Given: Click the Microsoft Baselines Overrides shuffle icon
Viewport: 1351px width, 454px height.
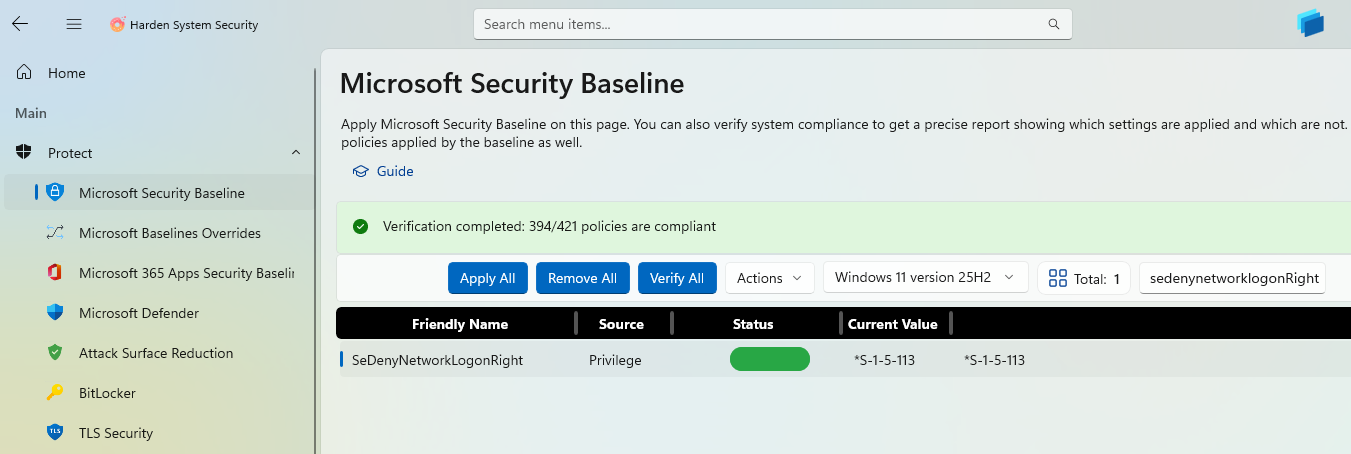Looking at the screenshot, I should coord(55,233).
